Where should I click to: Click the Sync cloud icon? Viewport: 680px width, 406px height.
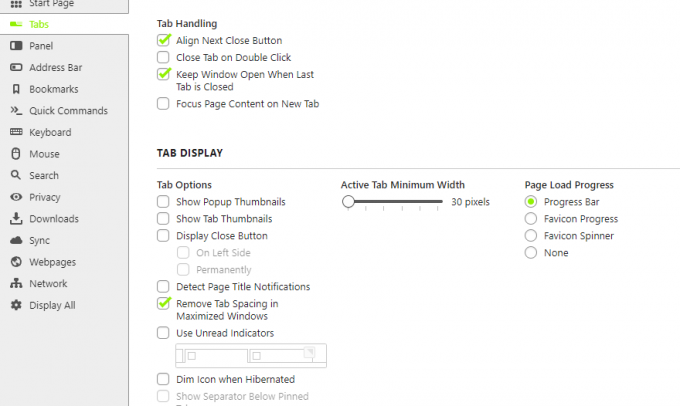coord(16,240)
